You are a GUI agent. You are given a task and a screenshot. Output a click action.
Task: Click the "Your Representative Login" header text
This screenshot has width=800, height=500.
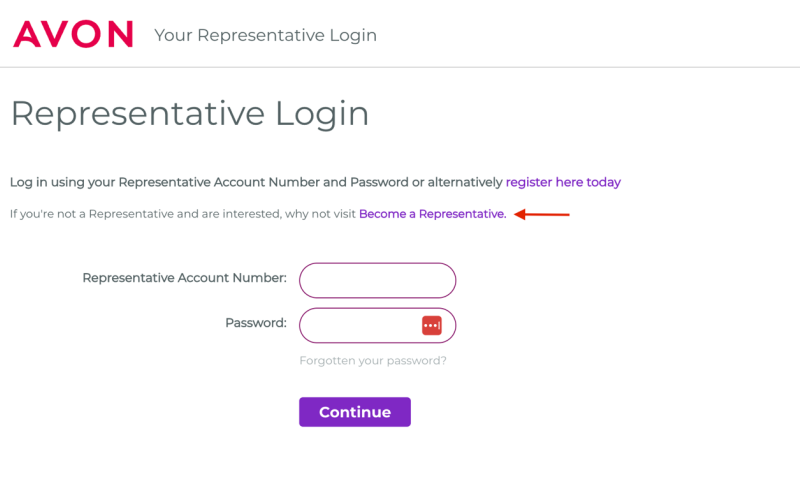coord(265,35)
